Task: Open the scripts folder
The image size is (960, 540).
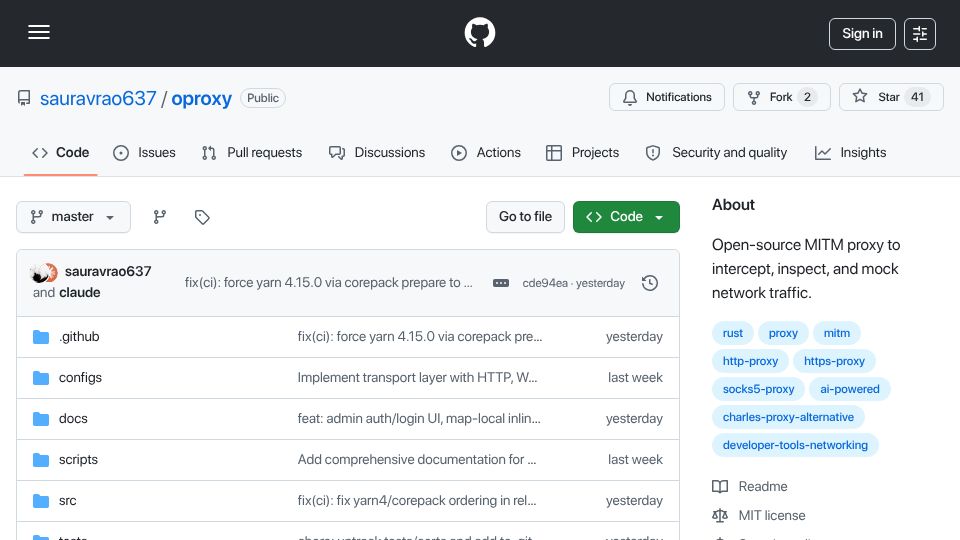Action: click(78, 460)
